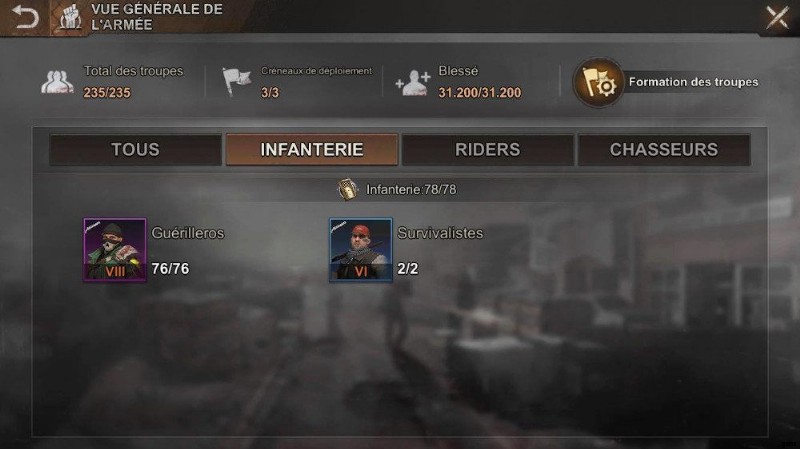Select the INFANTERIE tab

click(x=312, y=149)
